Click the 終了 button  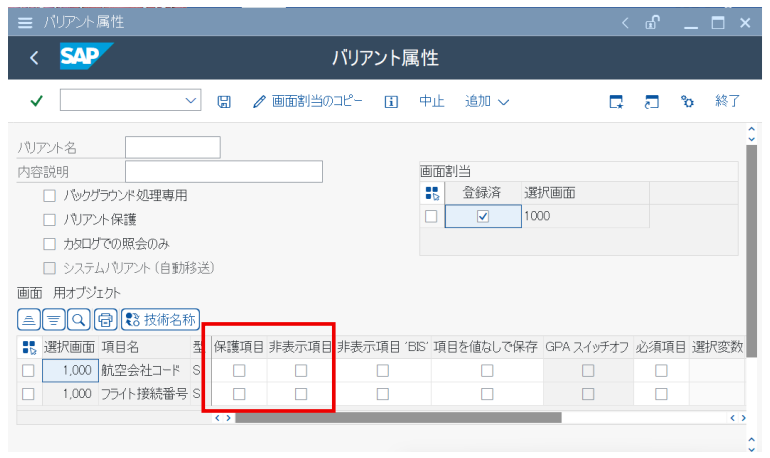(727, 101)
